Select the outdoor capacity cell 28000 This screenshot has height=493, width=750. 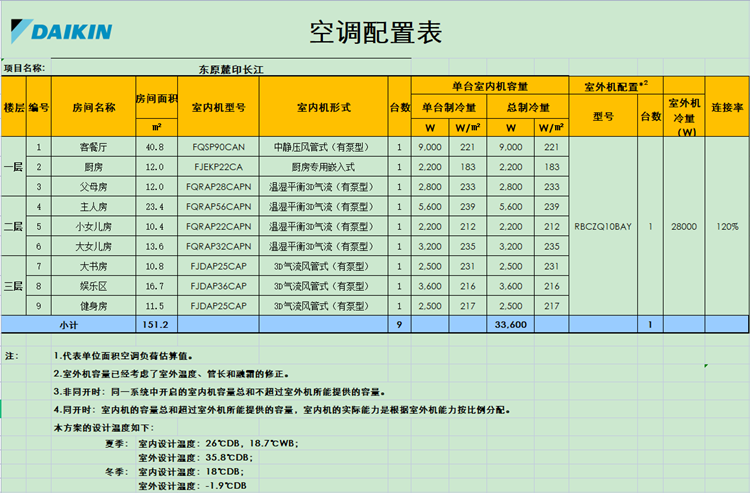click(684, 227)
